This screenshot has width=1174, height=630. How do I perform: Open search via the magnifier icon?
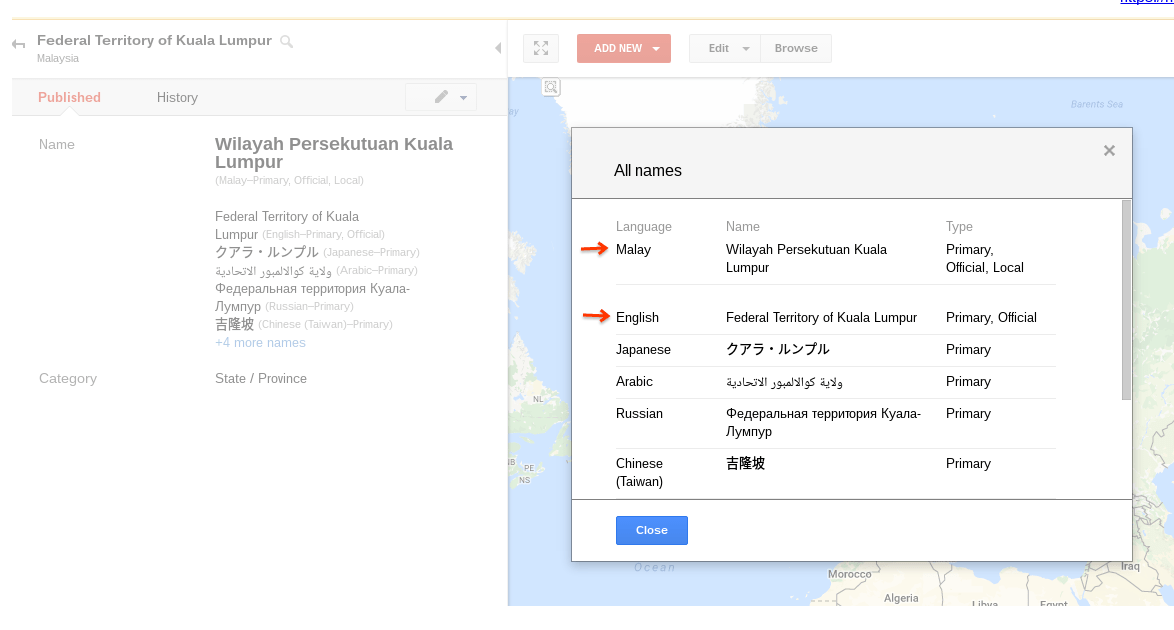[285, 40]
